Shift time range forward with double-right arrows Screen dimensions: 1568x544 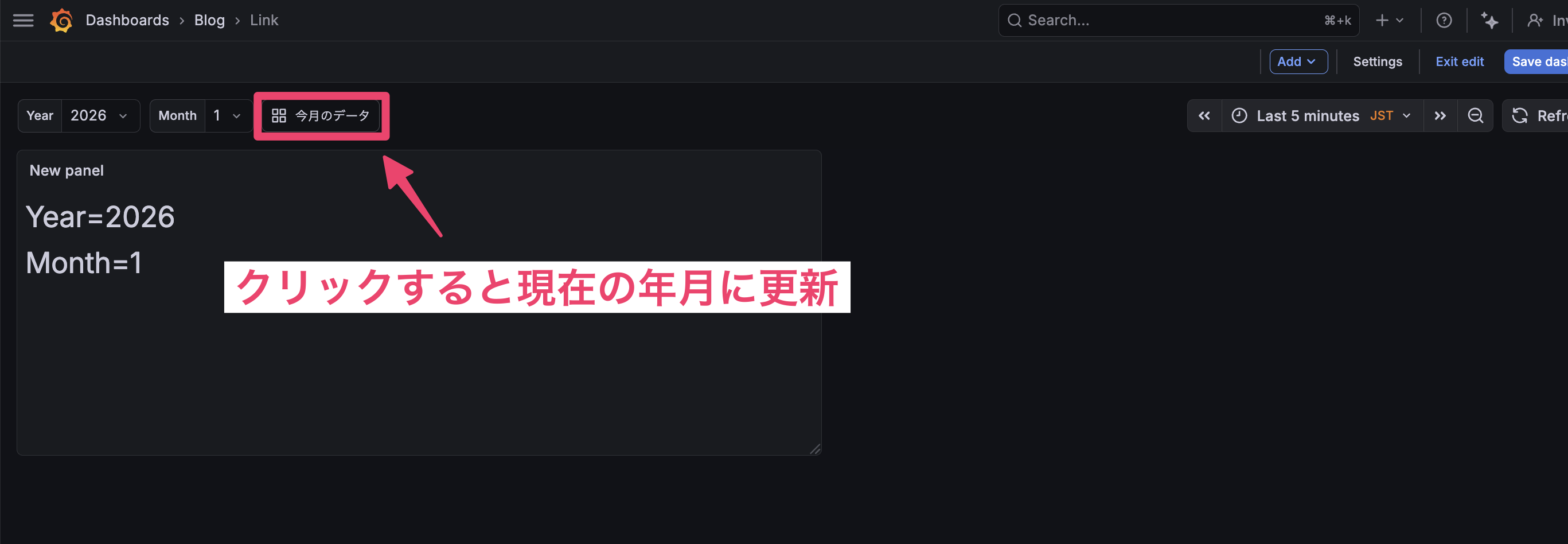[x=1440, y=116]
